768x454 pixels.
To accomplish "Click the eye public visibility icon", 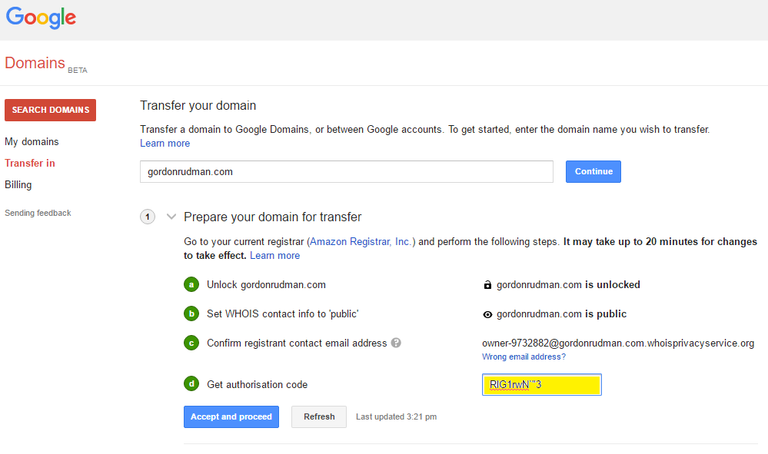I will click(487, 314).
